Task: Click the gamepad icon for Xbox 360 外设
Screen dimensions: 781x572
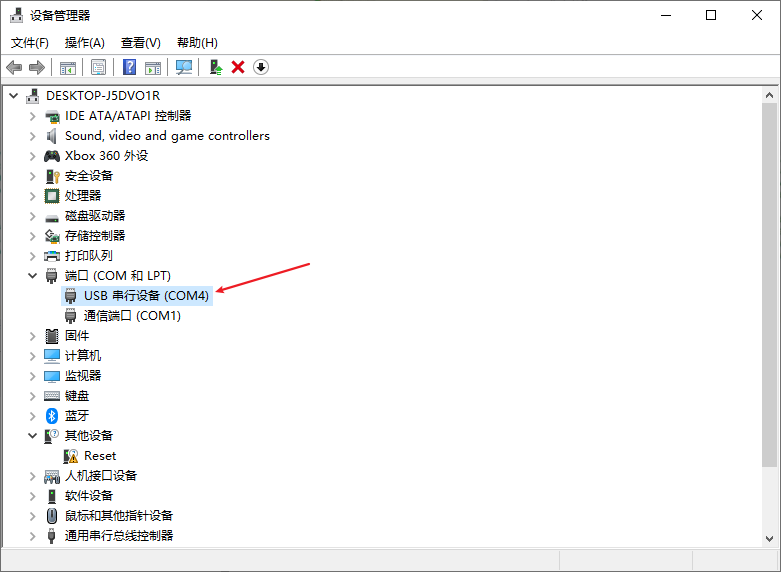Action: 52,156
